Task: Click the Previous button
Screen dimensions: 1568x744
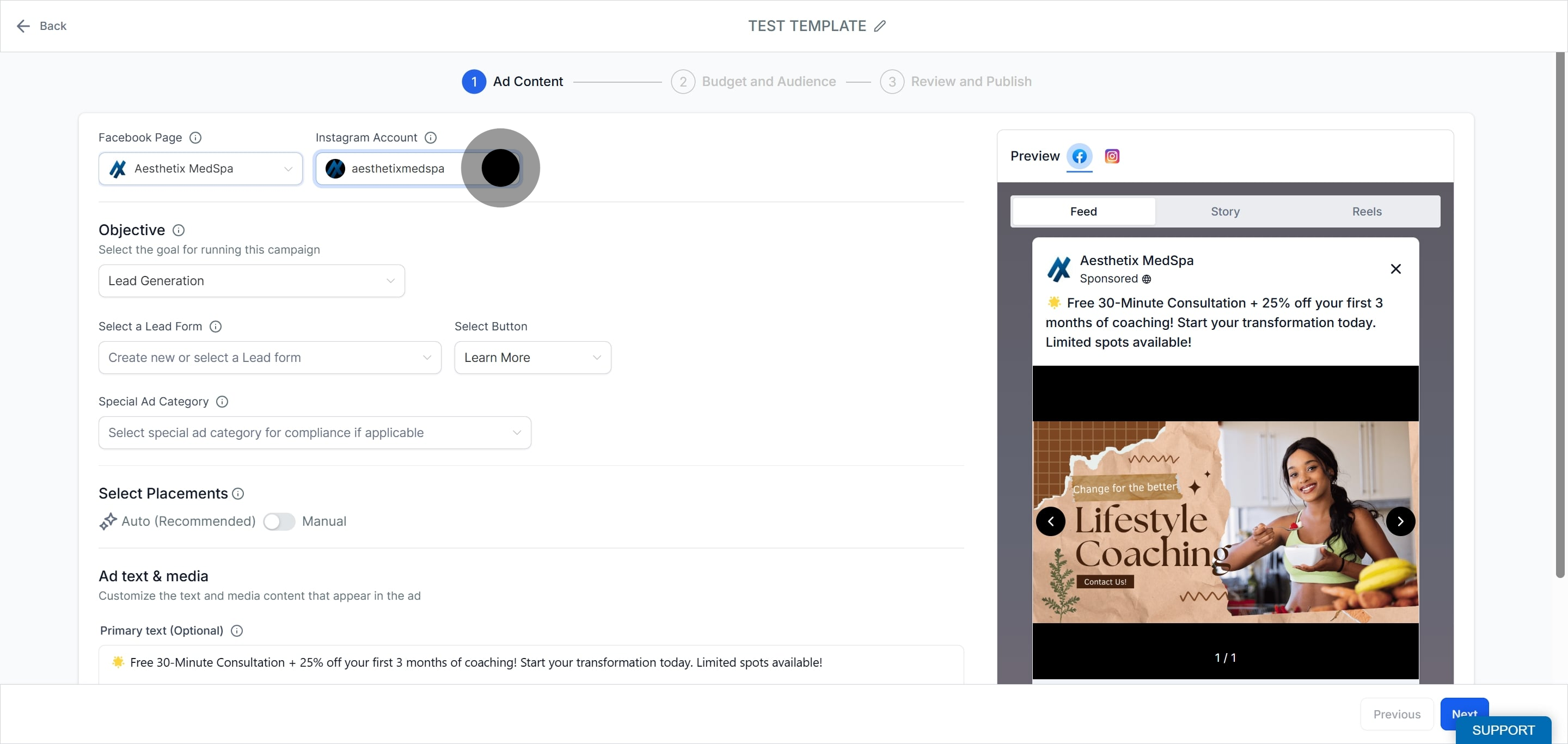Action: click(x=1396, y=714)
